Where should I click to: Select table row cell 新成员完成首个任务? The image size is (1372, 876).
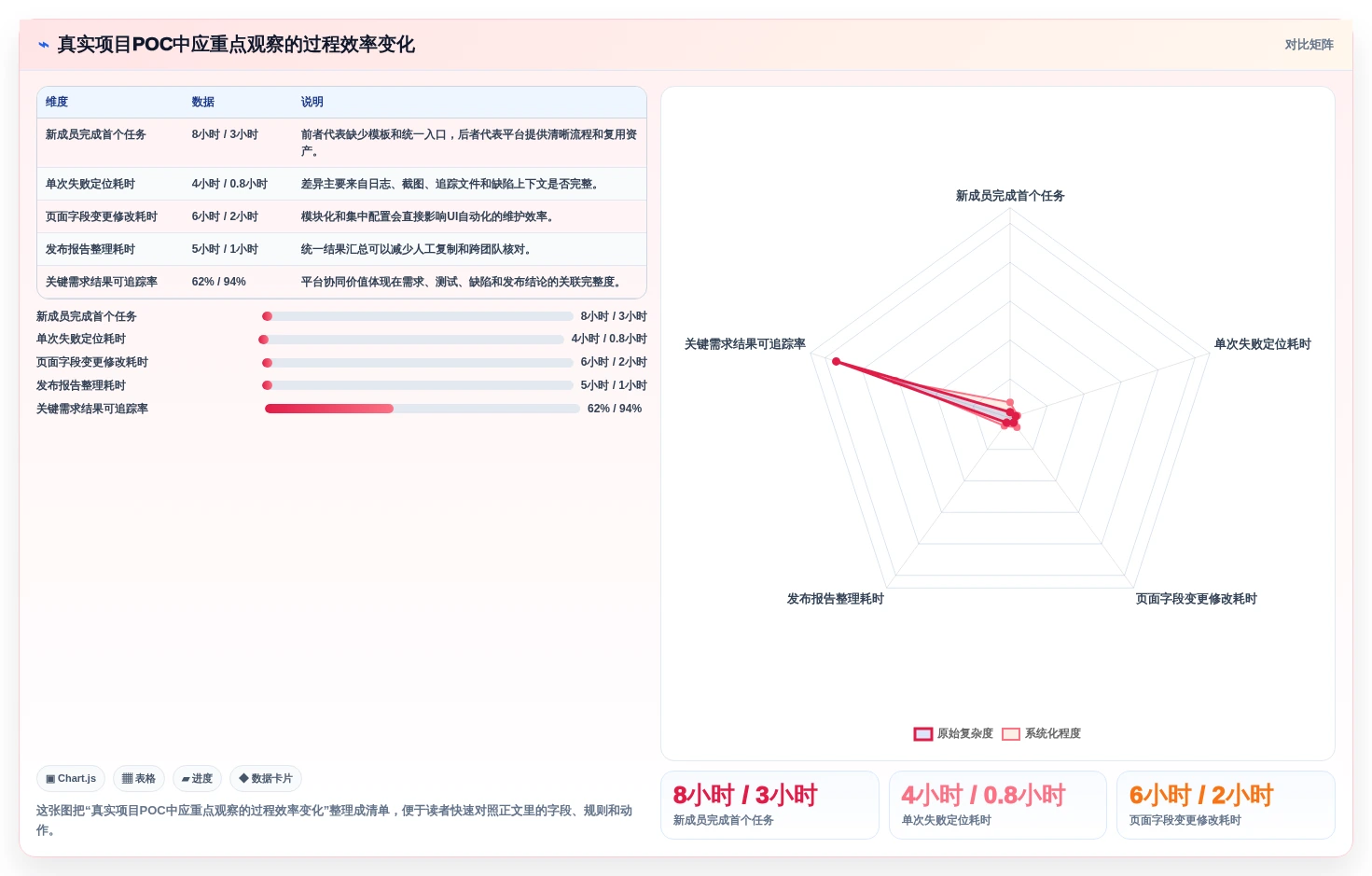[x=96, y=134]
